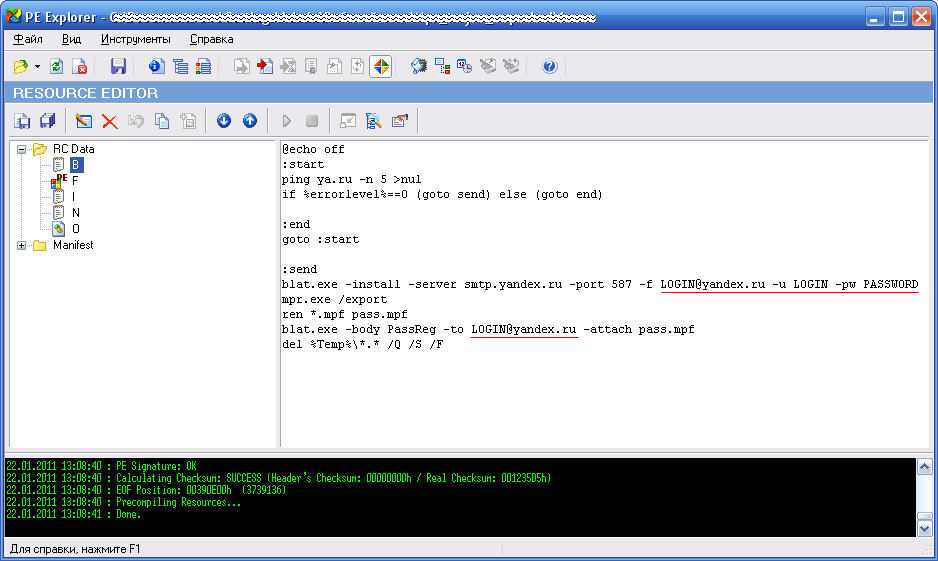
Task: Open a file with the yellow folder icon
Action: 21,66
